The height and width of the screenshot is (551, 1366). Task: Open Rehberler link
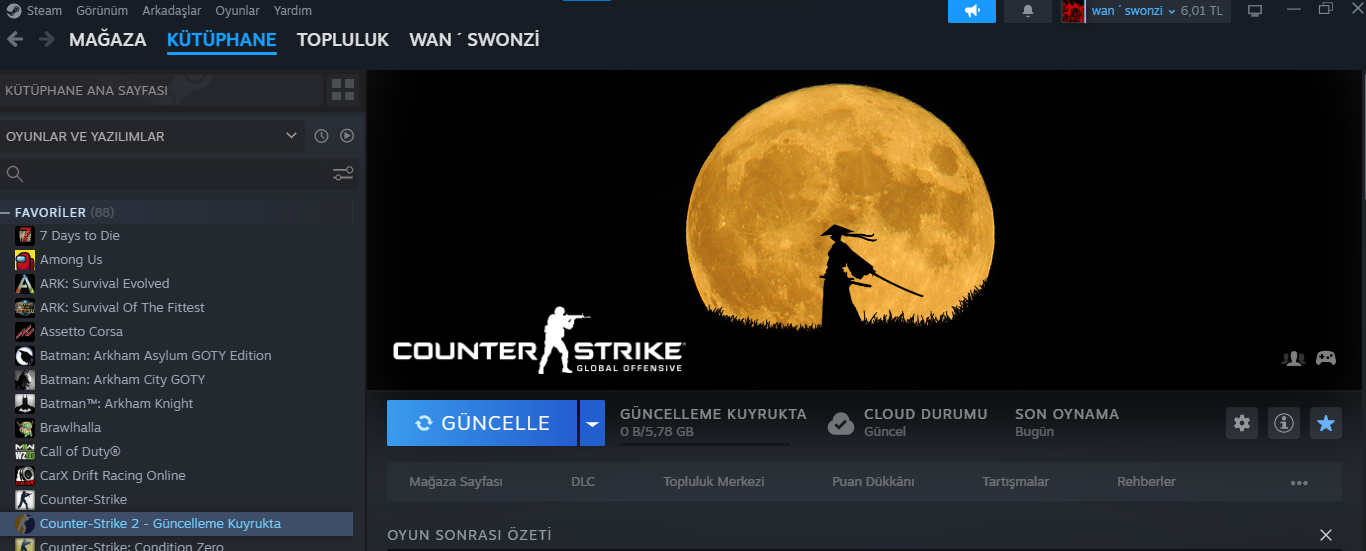coord(1146,482)
